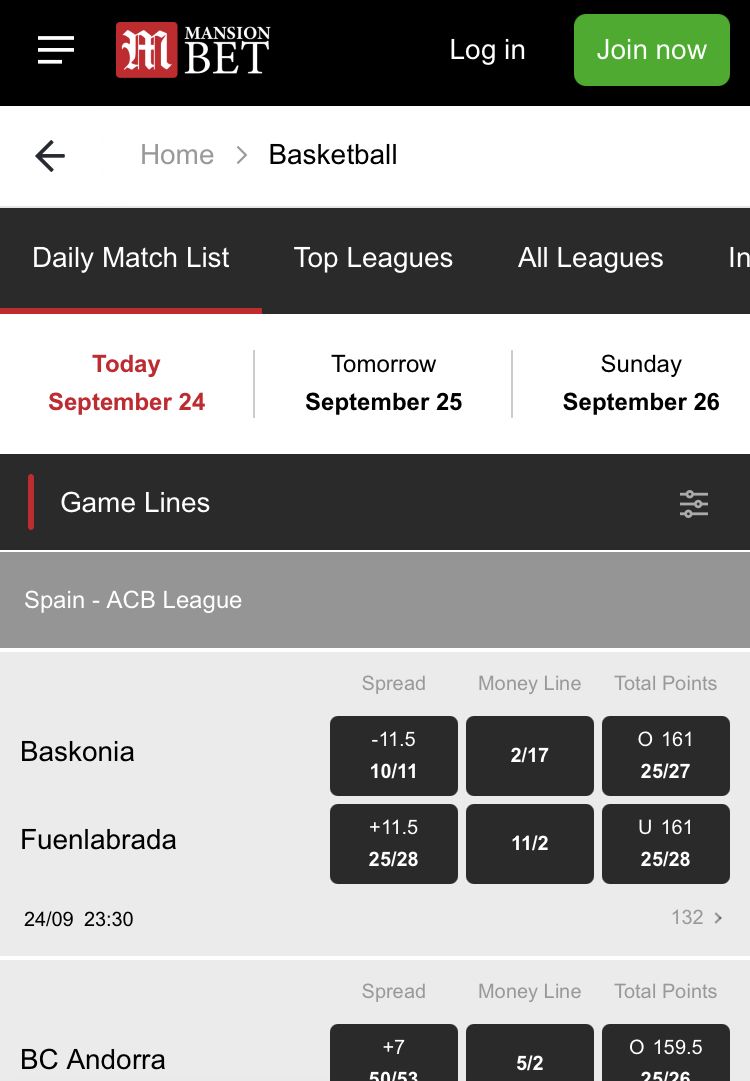Switch to Top Leagues tab
750x1081 pixels.
pos(373,258)
